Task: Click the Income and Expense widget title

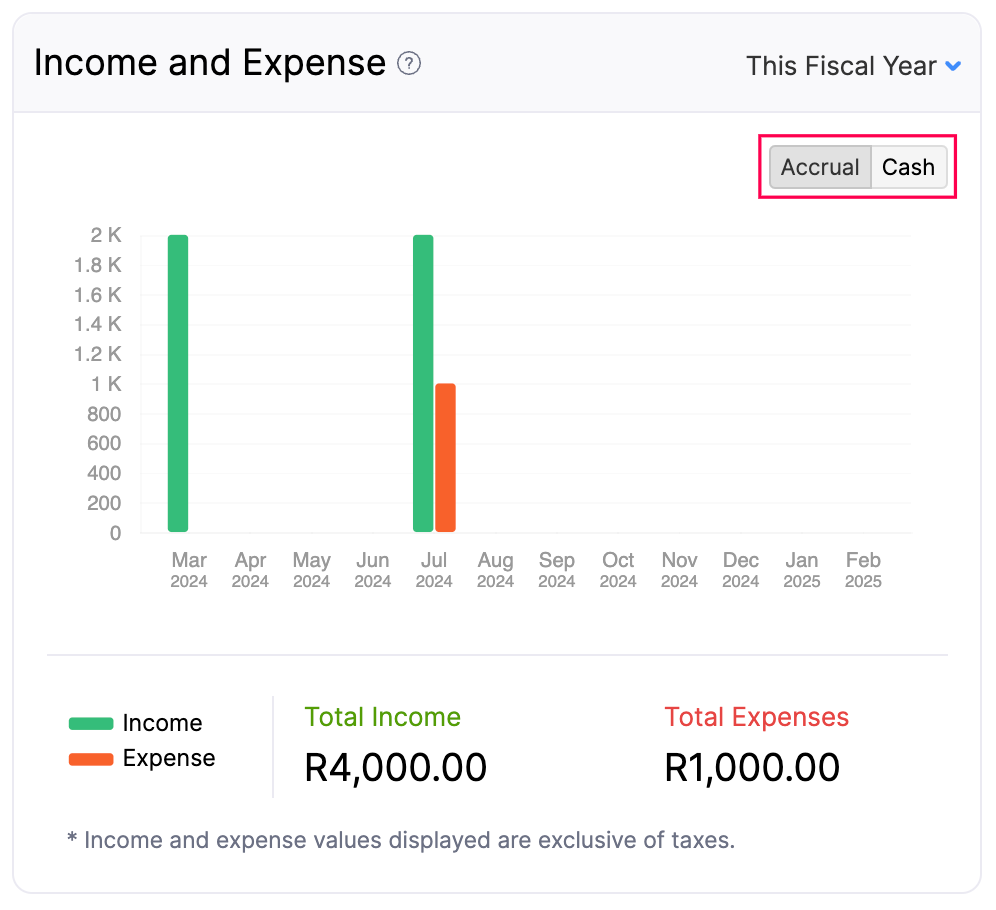Action: (x=210, y=62)
